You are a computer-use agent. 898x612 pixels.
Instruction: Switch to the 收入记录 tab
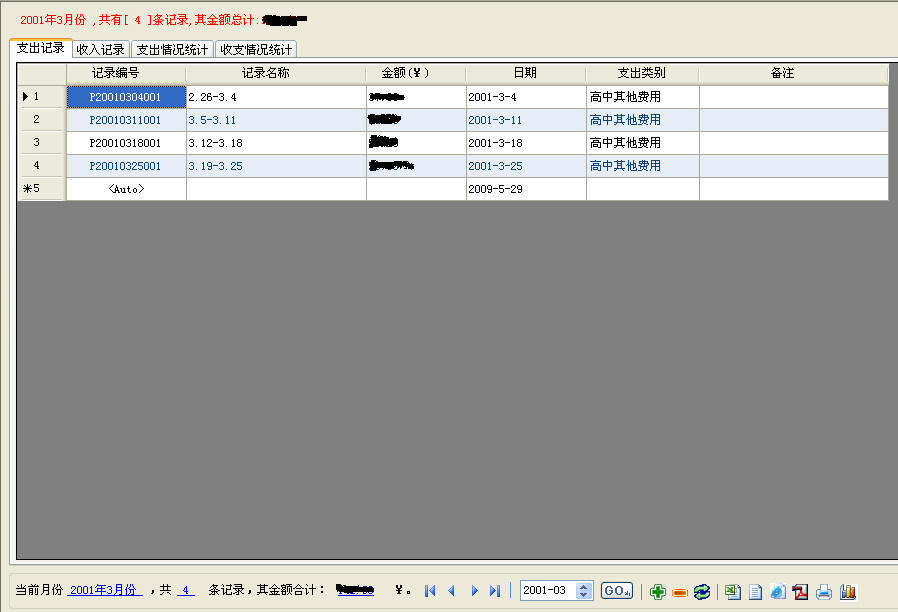pos(101,49)
